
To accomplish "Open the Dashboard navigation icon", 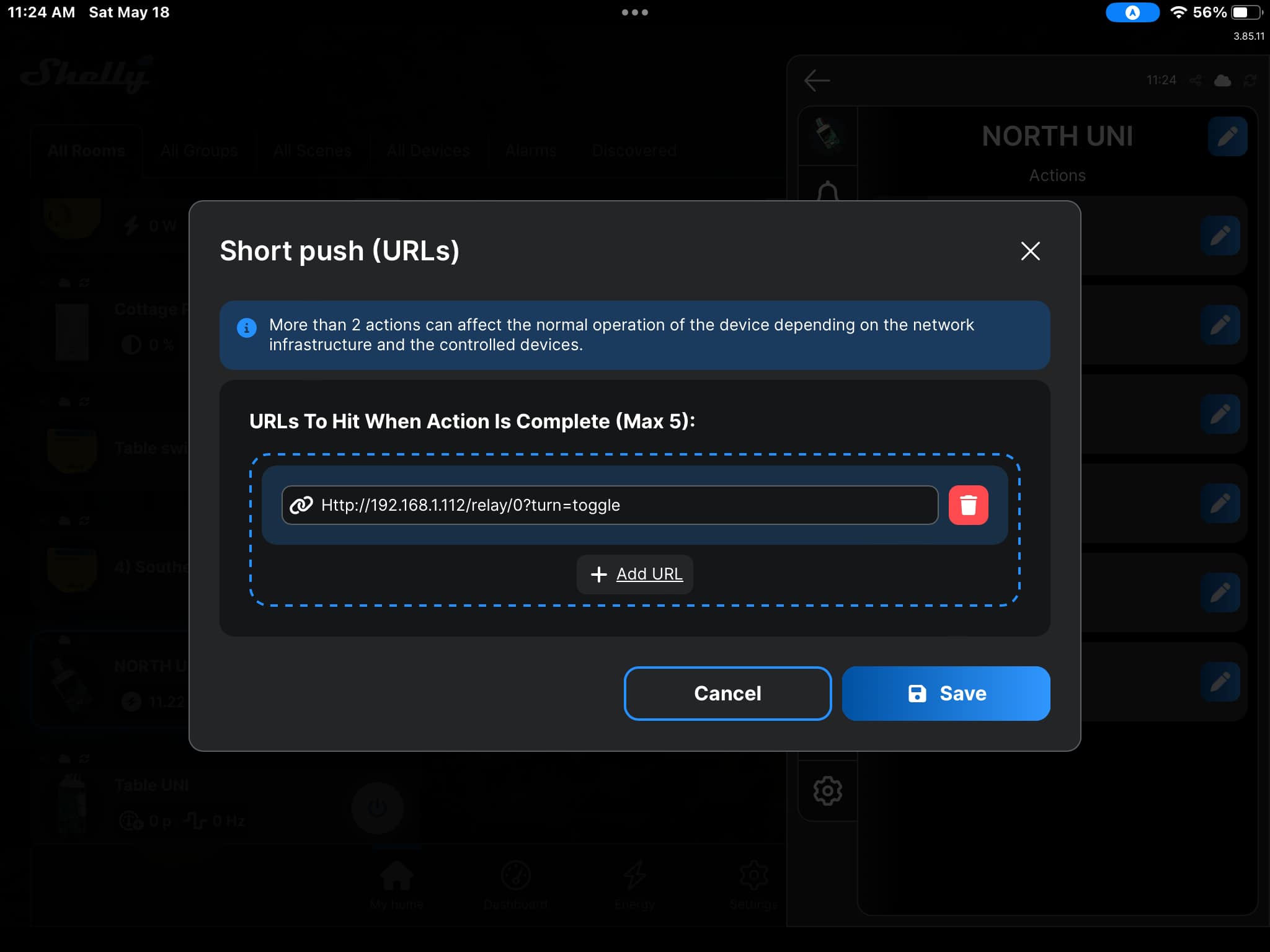I will pyautogui.click(x=515, y=885).
